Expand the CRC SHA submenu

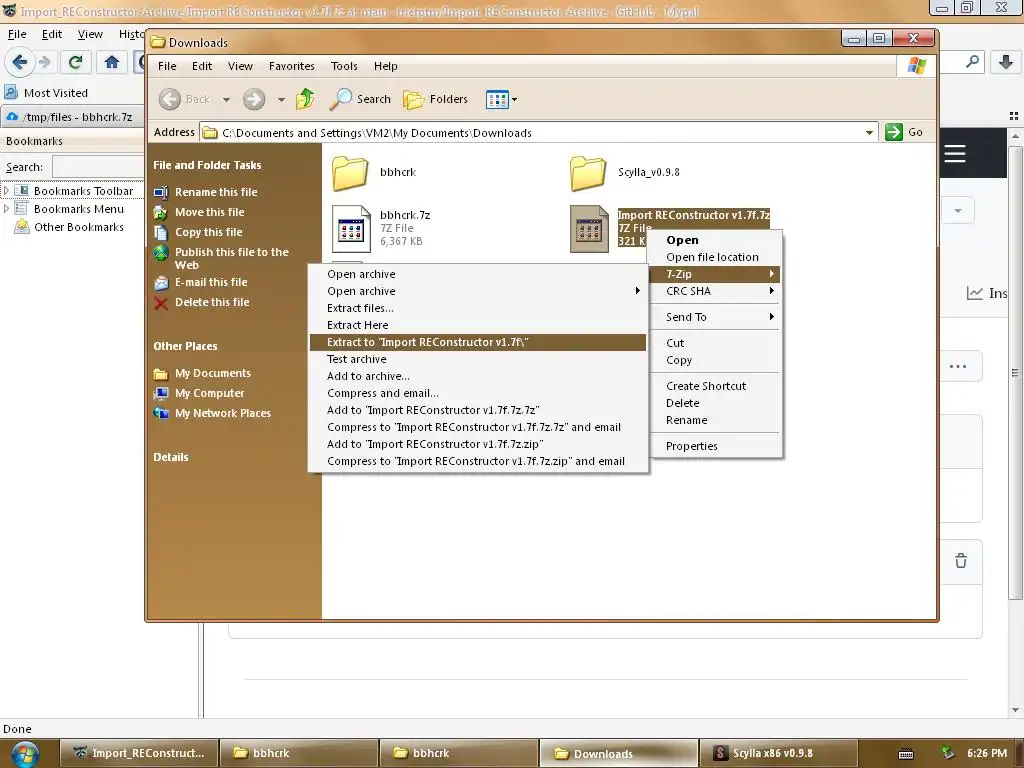(716, 291)
